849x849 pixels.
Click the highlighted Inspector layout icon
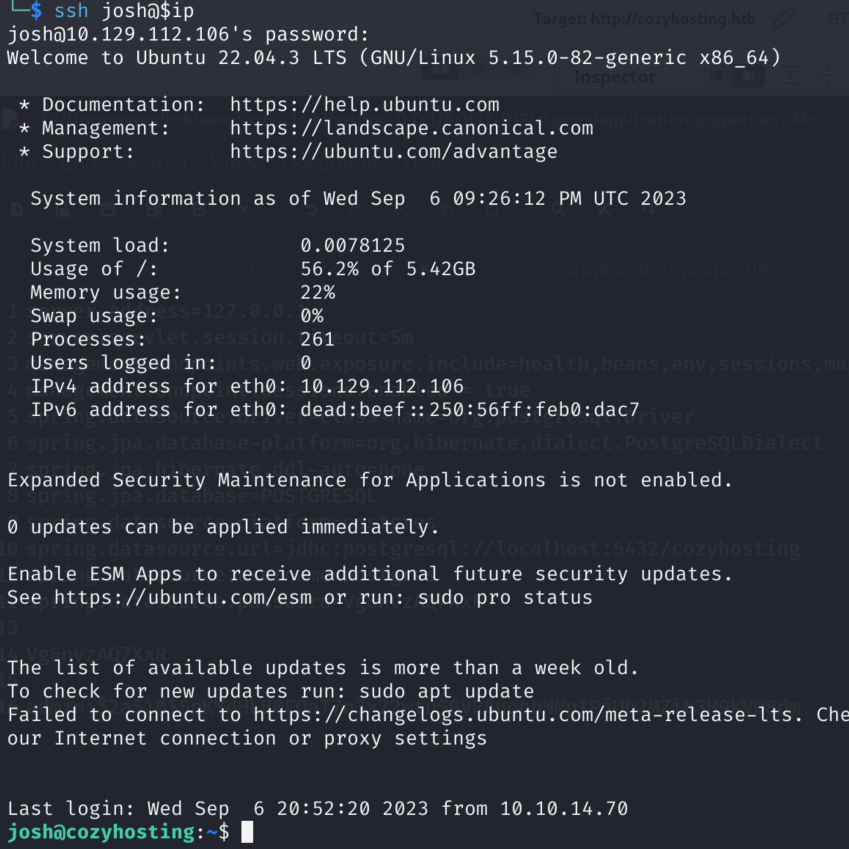point(749,77)
